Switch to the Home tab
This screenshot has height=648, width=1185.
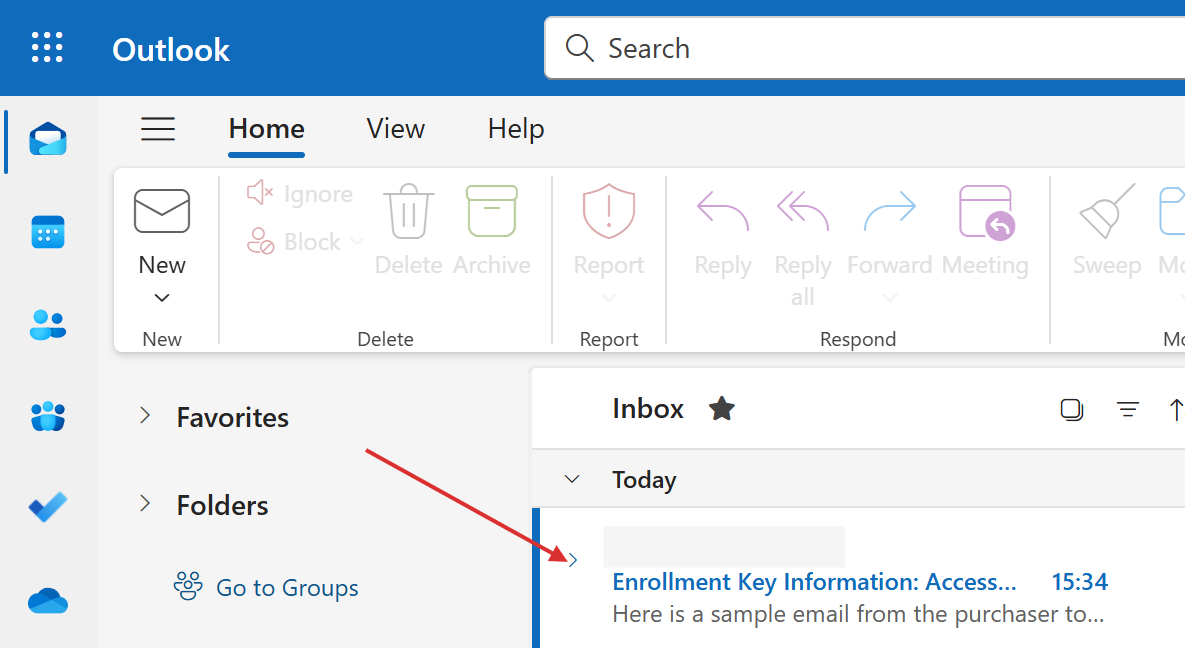(267, 129)
